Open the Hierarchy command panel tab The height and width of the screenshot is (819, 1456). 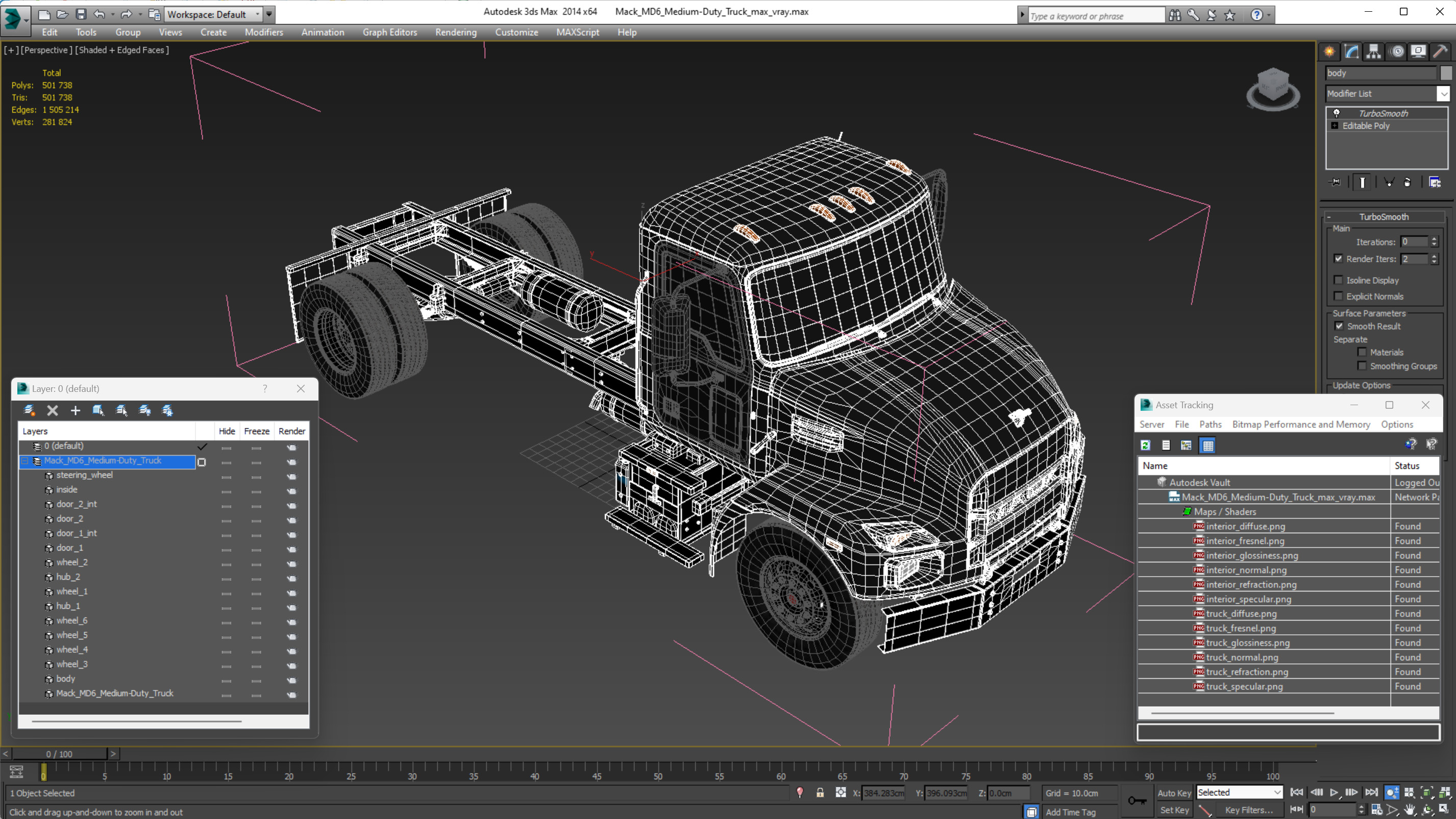point(1373,52)
